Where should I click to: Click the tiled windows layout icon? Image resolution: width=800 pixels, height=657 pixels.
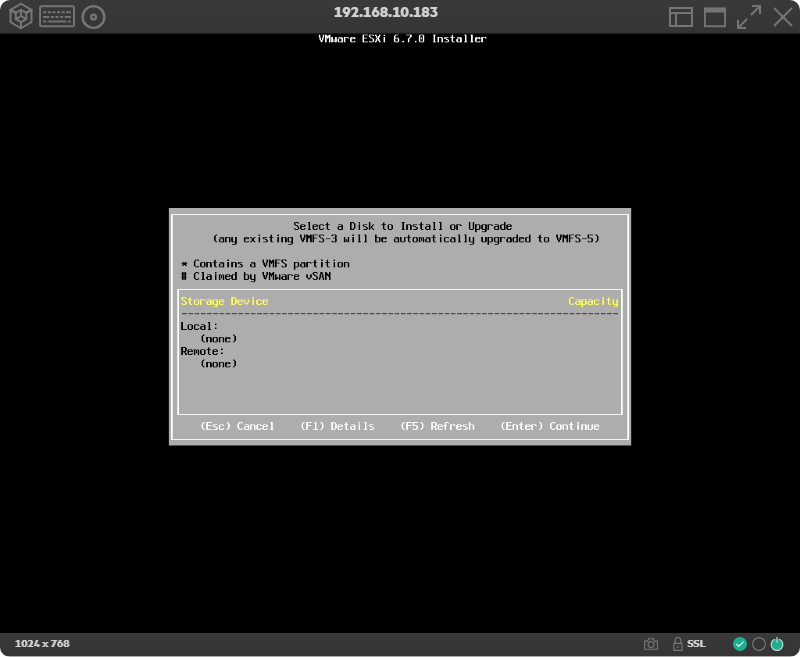click(681, 16)
